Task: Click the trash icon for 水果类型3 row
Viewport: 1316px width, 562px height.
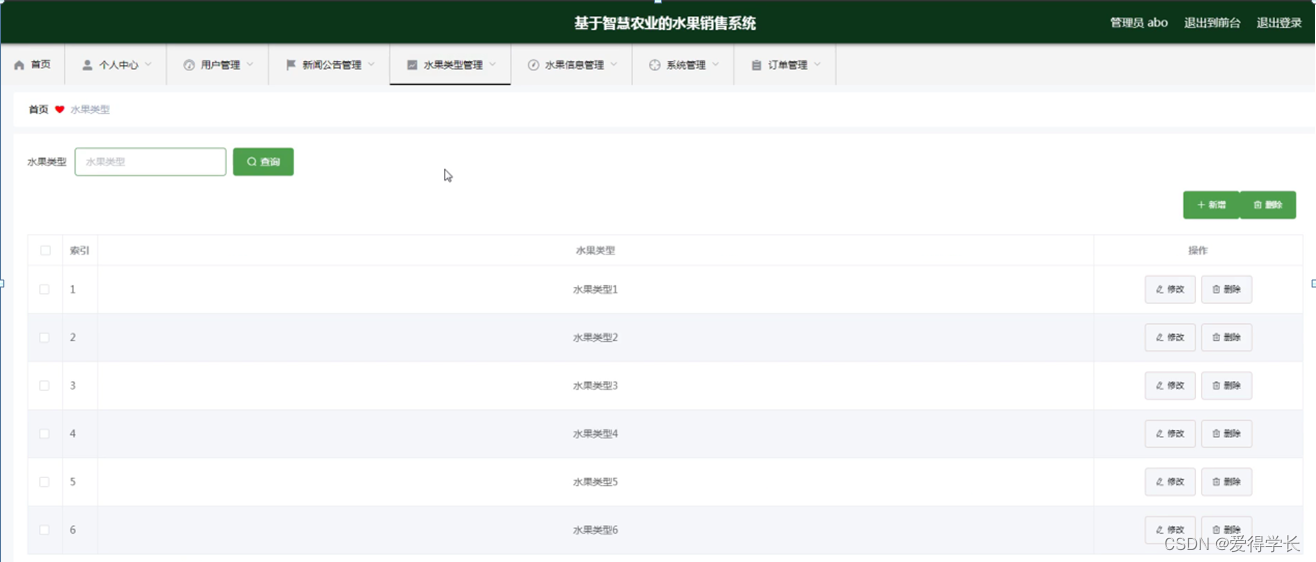Action: coord(1216,386)
